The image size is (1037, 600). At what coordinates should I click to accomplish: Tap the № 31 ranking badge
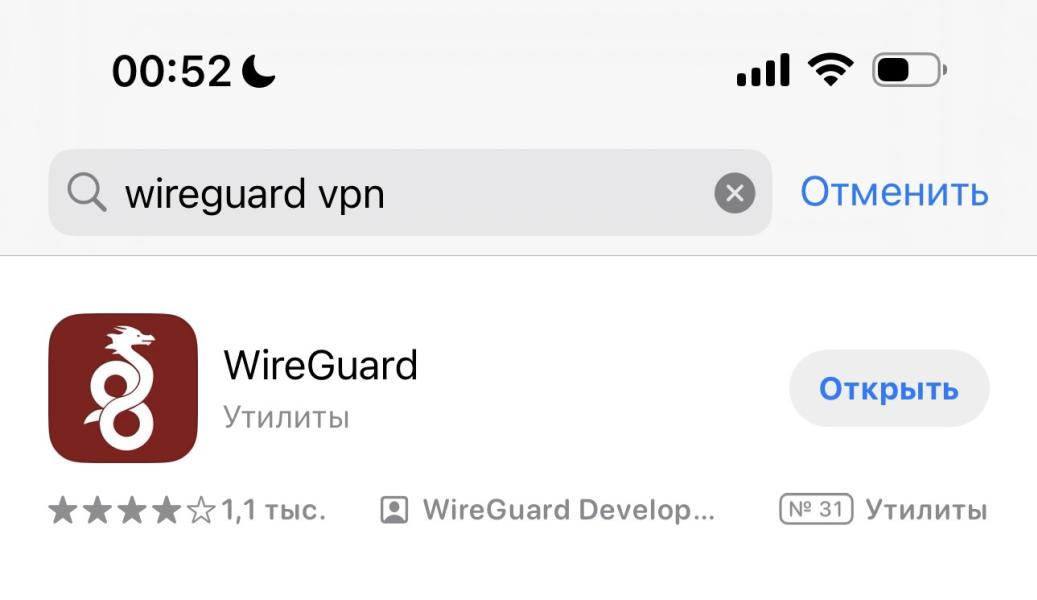point(816,509)
